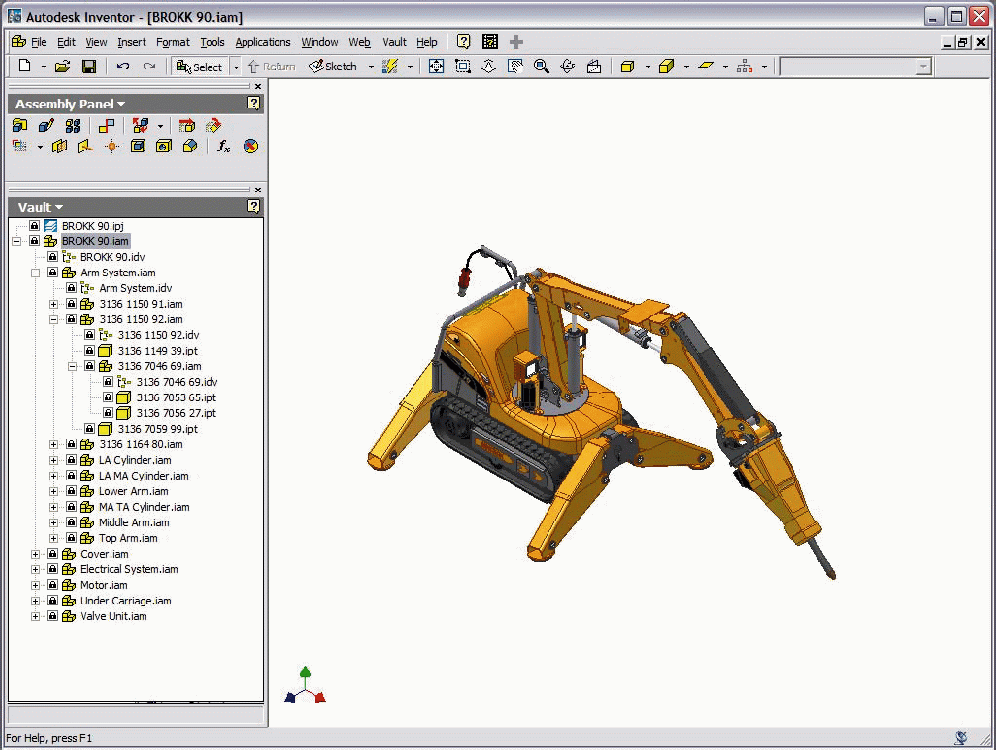This screenshot has height=750, width=996.
Task: Close the Vault browser panel with its X
Action: pos(257,190)
